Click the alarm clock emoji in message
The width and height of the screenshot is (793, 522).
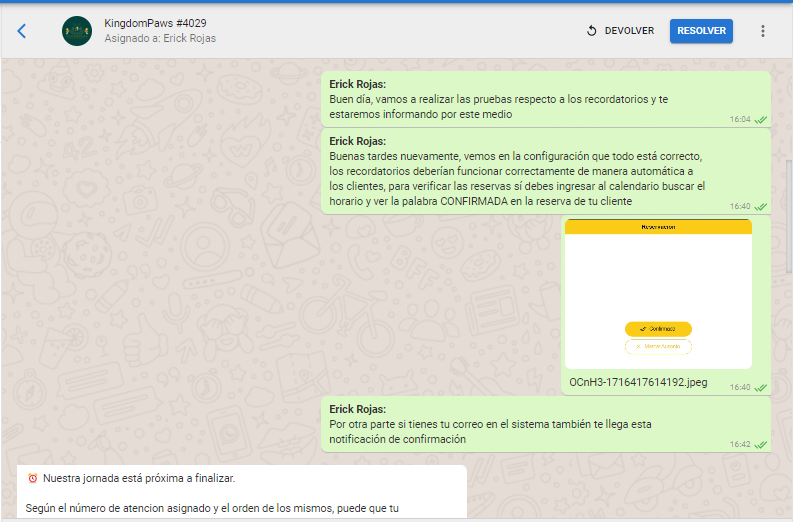32,478
